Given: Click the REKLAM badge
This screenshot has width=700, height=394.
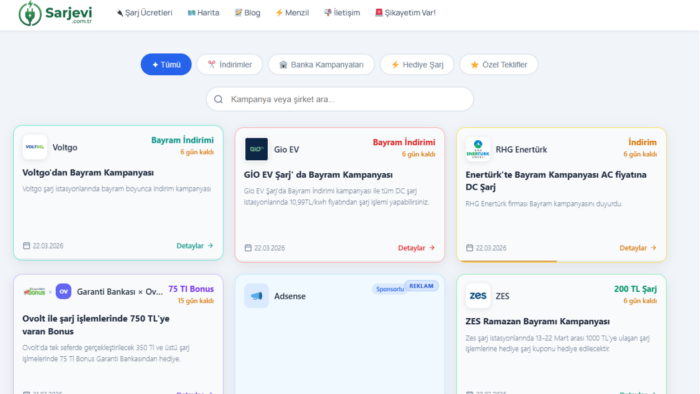Looking at the screenshot, I should 421,286.
